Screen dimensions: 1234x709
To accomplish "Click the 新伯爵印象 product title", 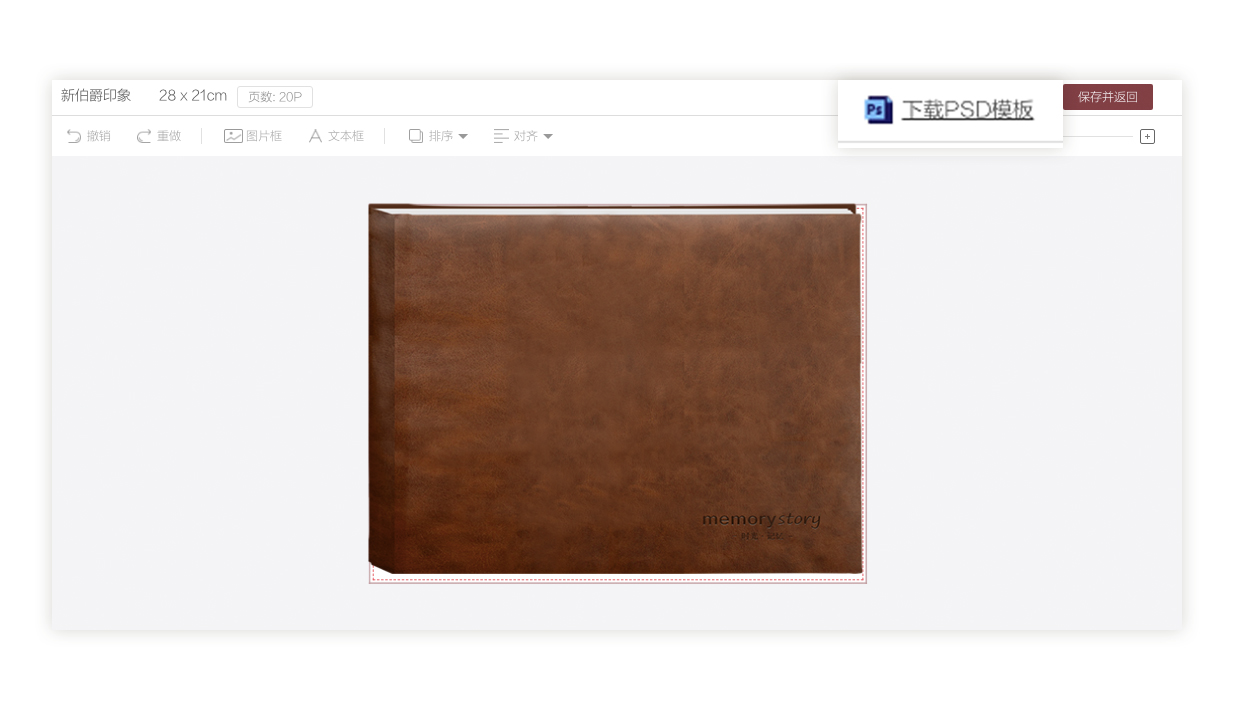I will (96, 96).
